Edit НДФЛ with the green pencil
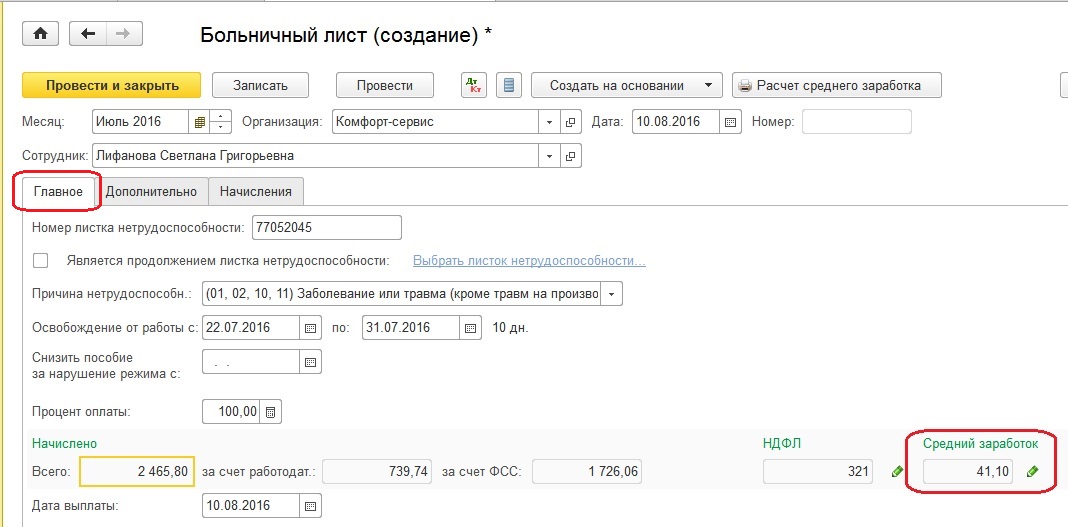The image size is (1068, 527). (x=897, y=471)
